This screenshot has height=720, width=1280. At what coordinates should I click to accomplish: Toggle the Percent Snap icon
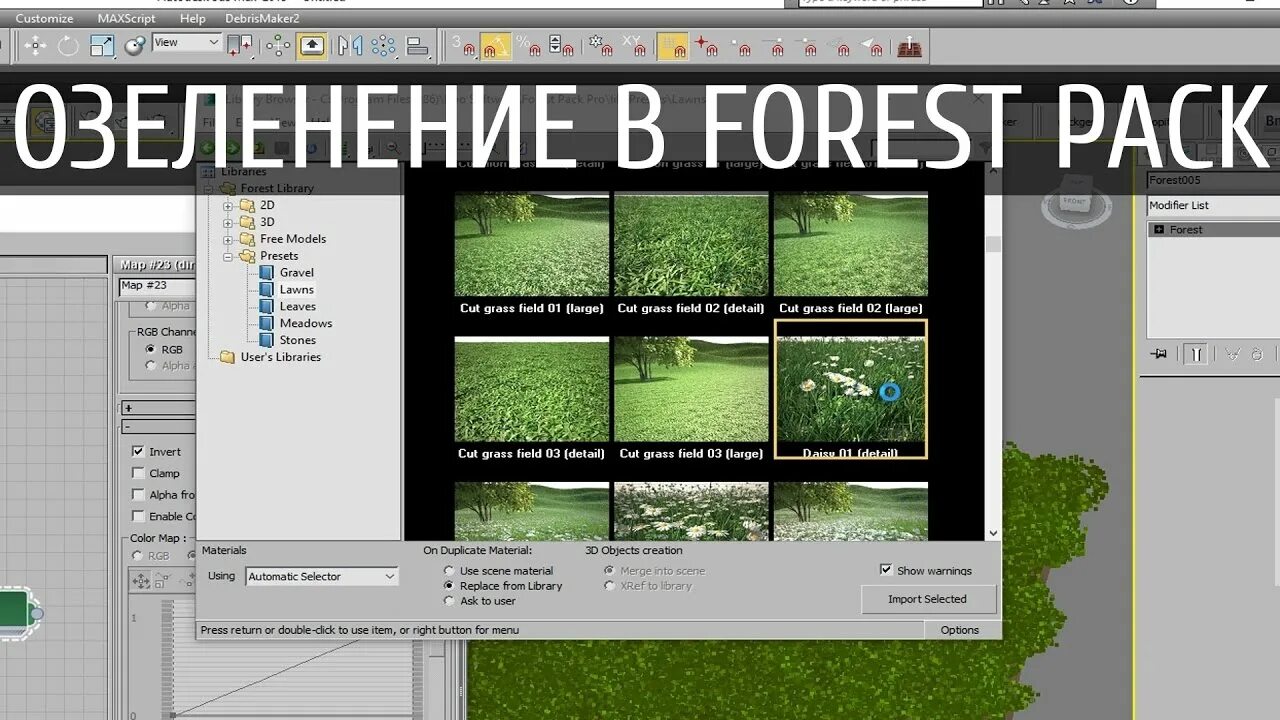529,45
